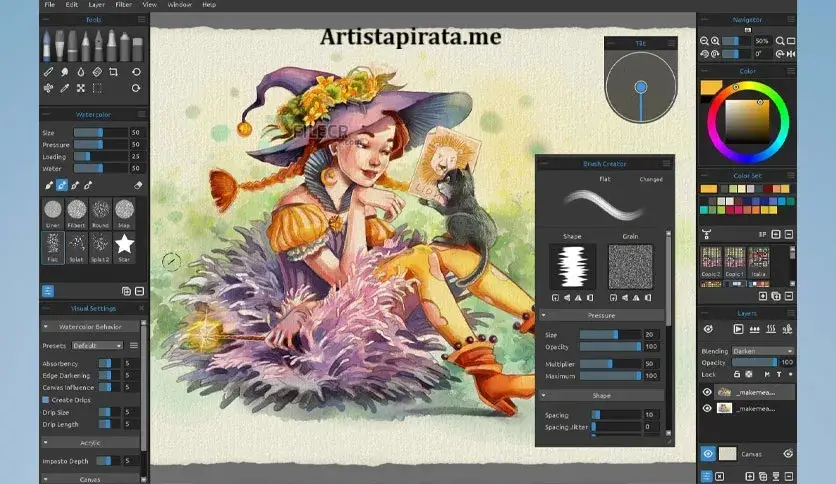
Task: Click Dry the layer heat-waves icon
Action: click(771, 329)
